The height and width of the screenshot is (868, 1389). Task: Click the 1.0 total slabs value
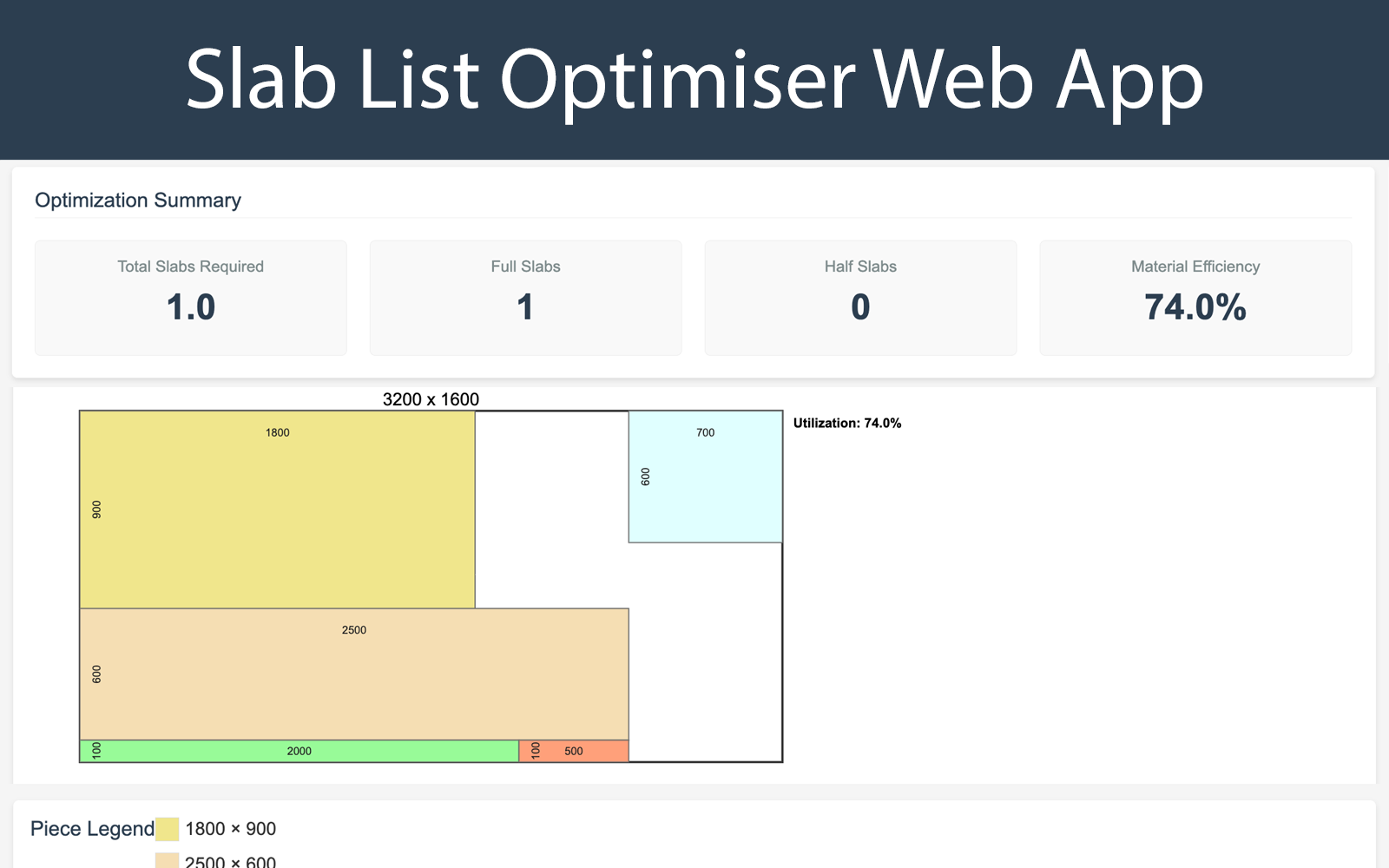[190, 308]
